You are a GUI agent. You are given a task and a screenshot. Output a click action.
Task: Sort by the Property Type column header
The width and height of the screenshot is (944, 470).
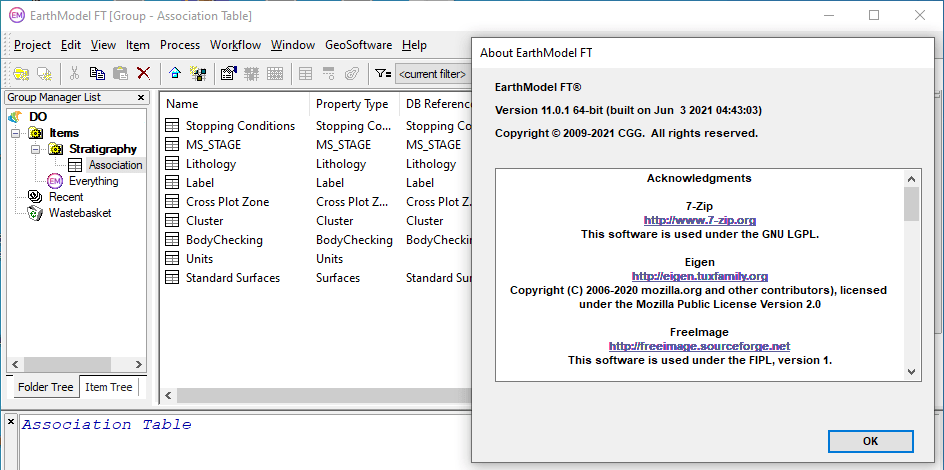pyautogui.click(x=355, y=104)
